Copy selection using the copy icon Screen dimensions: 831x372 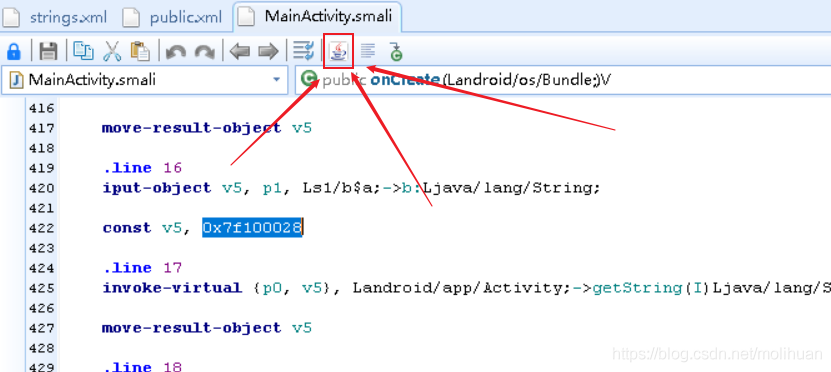pyautogui.click(x=83, y=51)
